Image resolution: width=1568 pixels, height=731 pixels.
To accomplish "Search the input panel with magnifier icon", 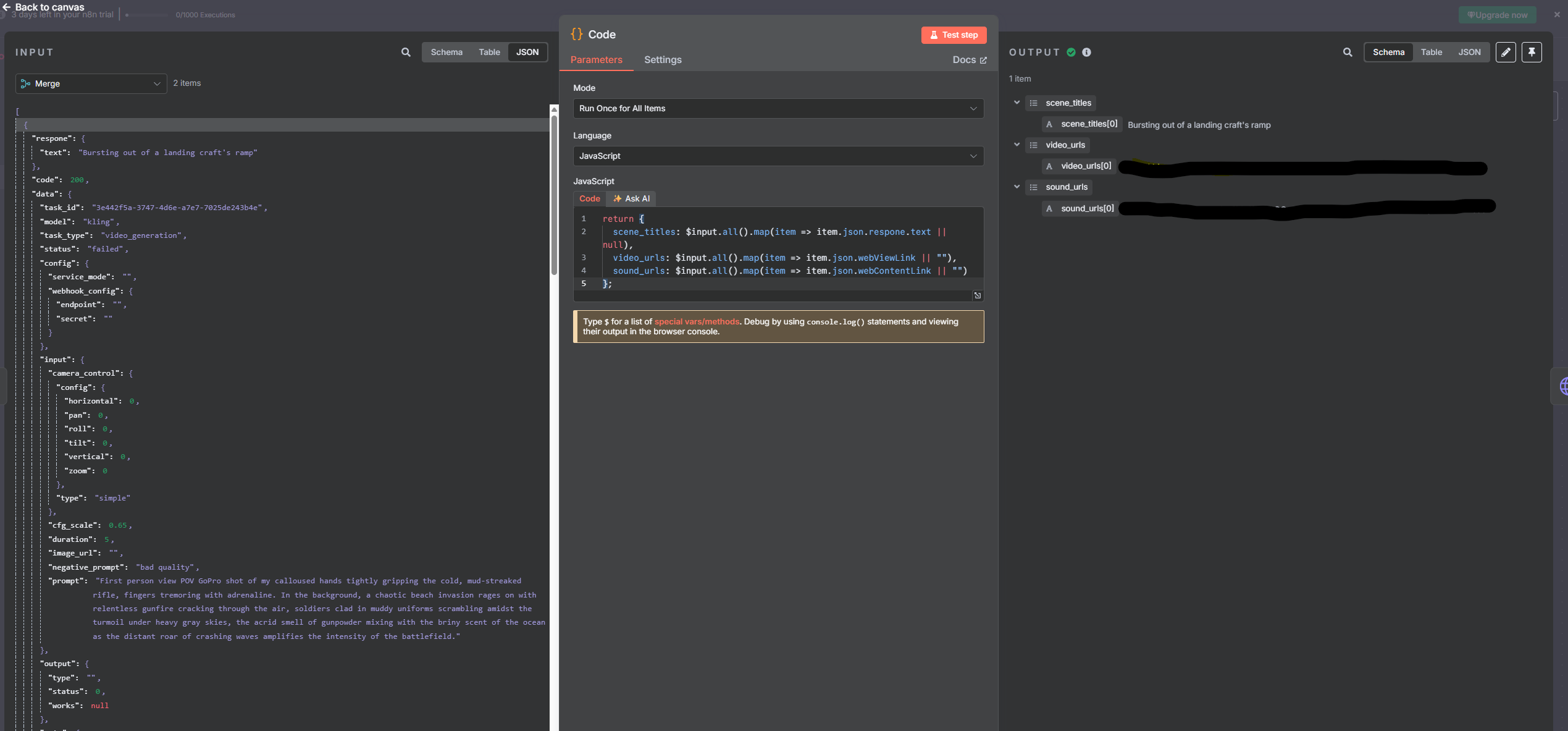I will tap(406, 53).
